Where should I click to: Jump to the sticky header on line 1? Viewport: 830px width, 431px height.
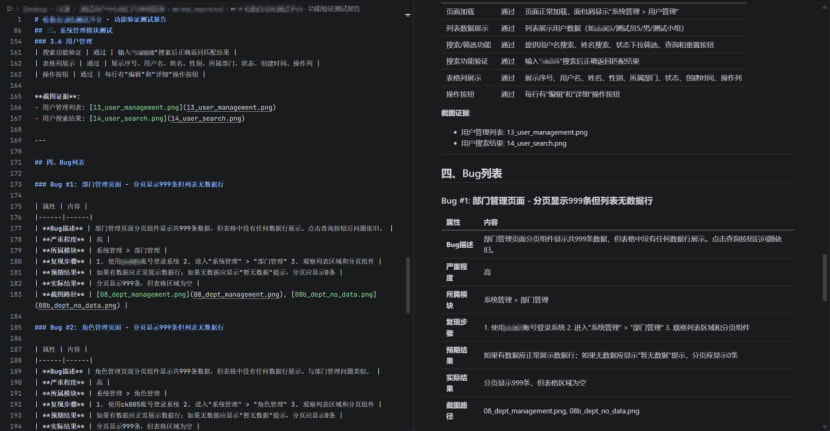click(x=101, y=19)
